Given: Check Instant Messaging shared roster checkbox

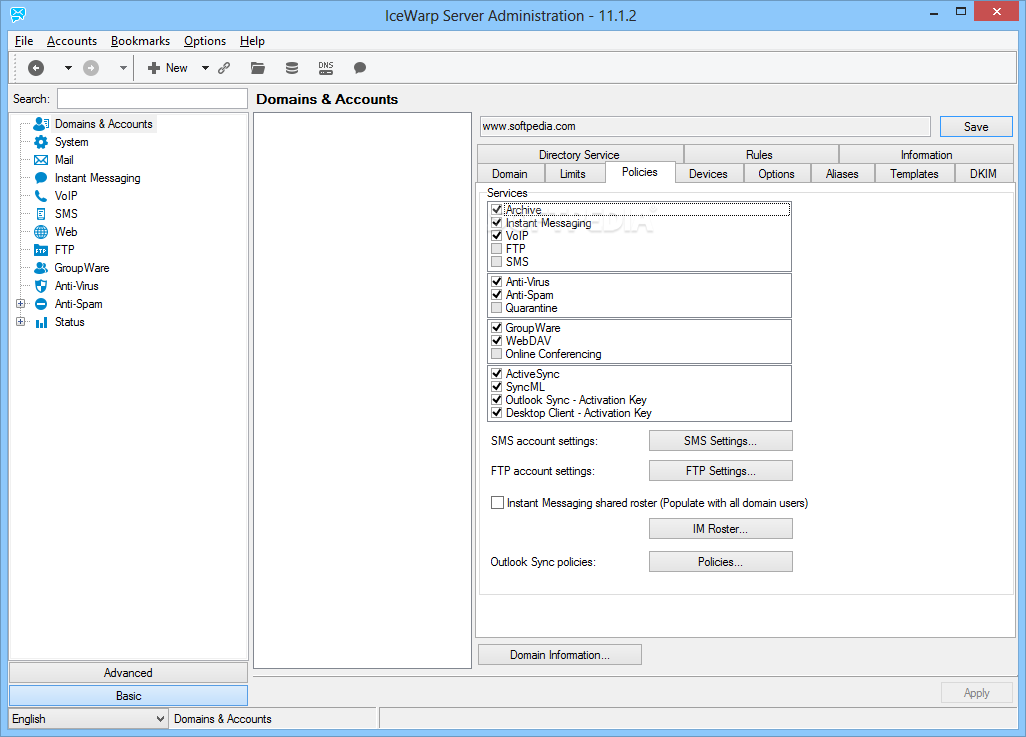Looking at the screenshot, I should coord(497,503).
